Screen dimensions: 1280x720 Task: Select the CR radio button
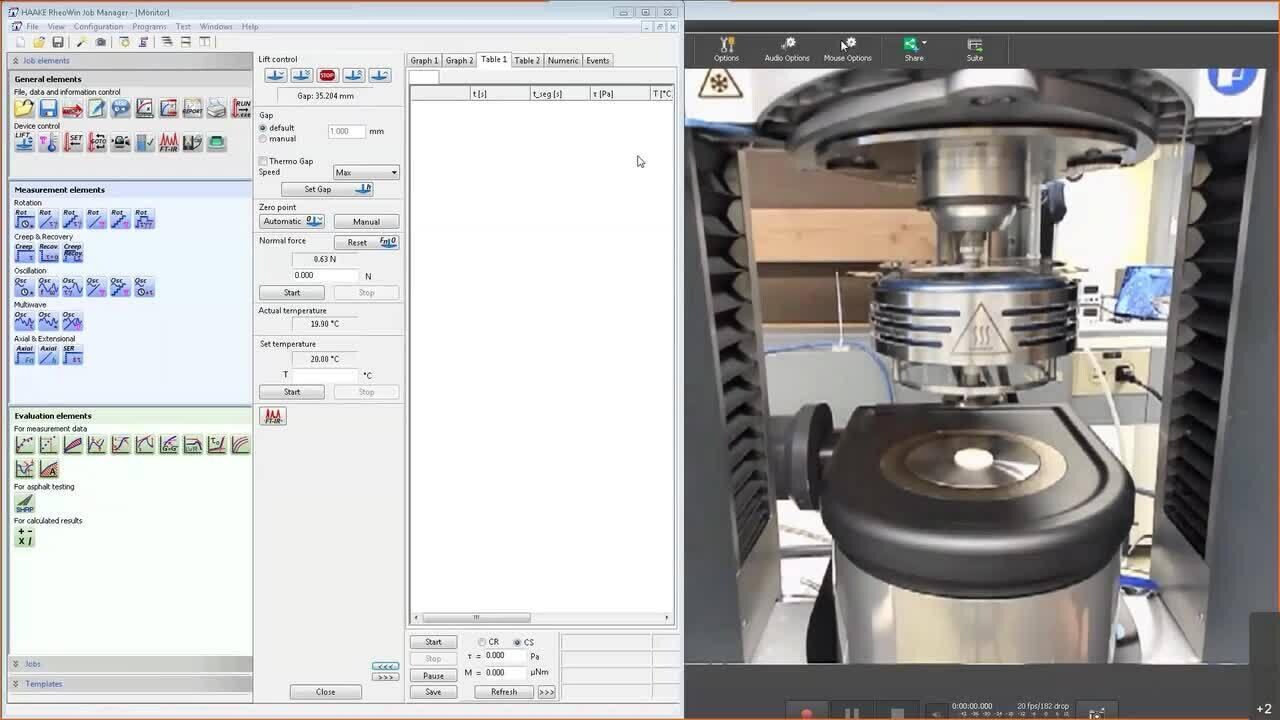tap(482, 642)
